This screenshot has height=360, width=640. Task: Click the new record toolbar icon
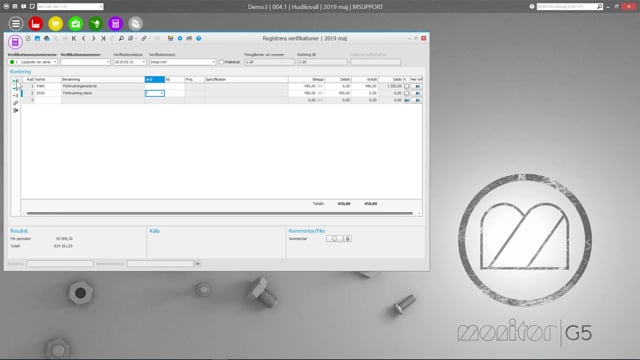pyautogui.click(x=28, y=38)
